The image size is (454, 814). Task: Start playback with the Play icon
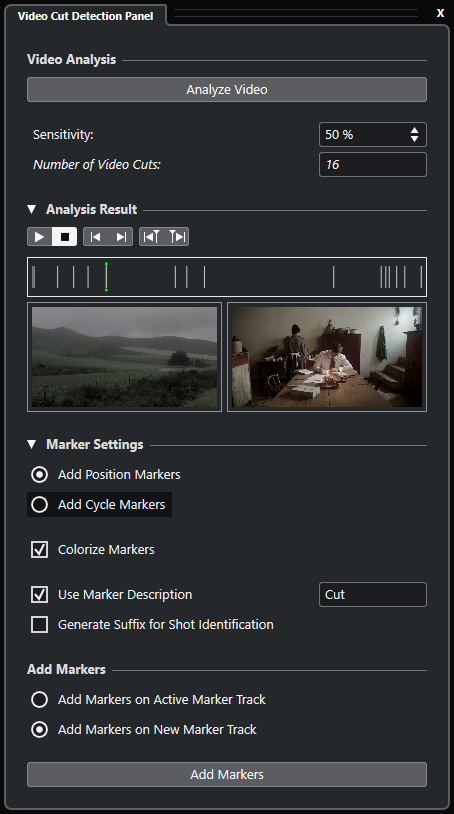click(39, 237)
